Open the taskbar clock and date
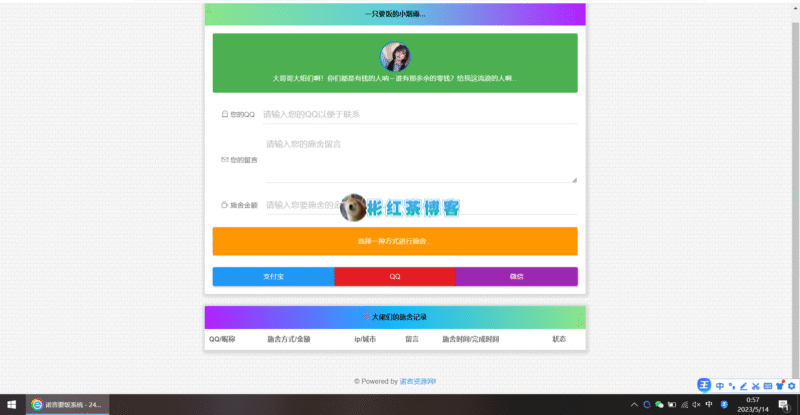800x415 pixels. coord(753,405)
